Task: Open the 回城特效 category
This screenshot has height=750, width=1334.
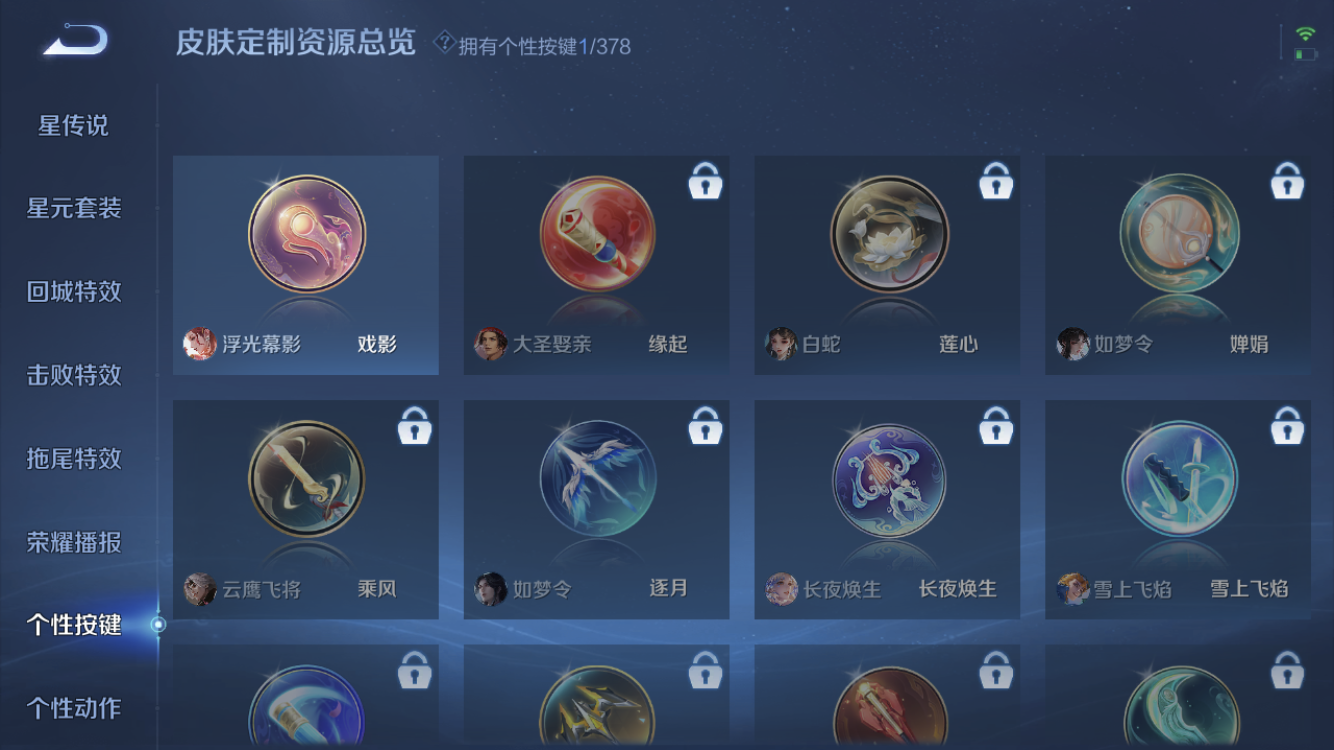Action: pos(73,291)
